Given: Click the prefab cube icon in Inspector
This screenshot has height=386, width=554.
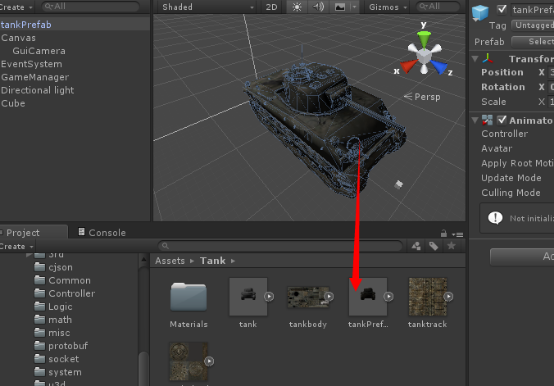Looking at the screenshot, I should 480,13.
